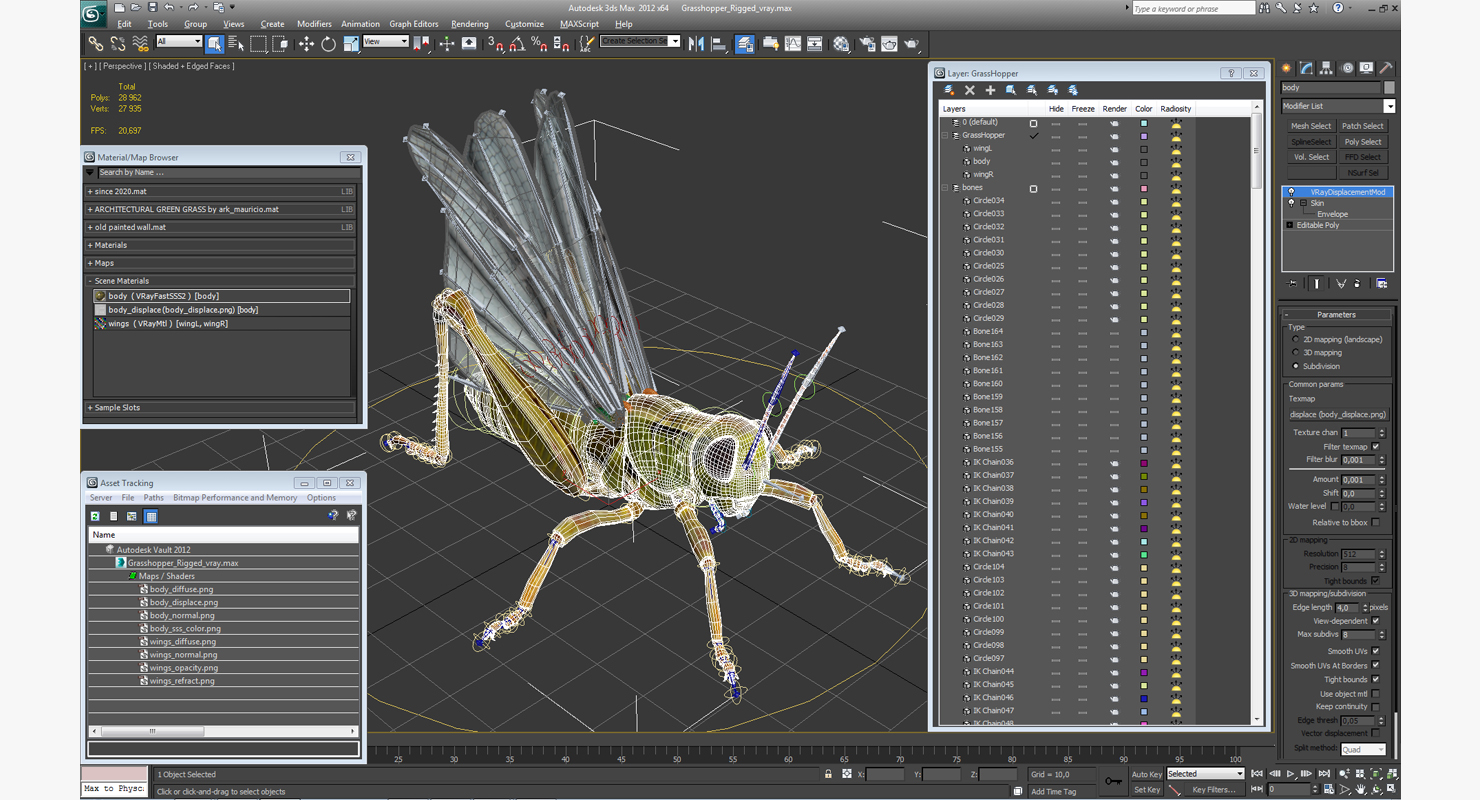Click the FFD Select button
The width and height of the screenshot is (1480, 800).
coord(1362,157)
